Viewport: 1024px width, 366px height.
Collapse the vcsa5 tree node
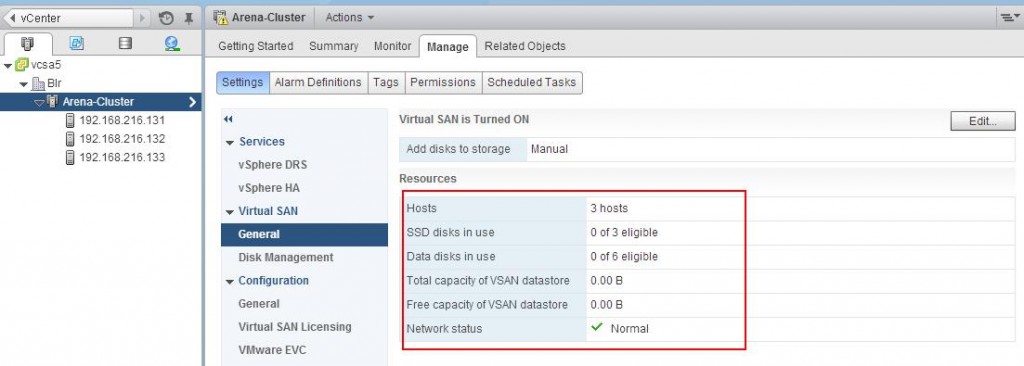[x=8, y=65]
